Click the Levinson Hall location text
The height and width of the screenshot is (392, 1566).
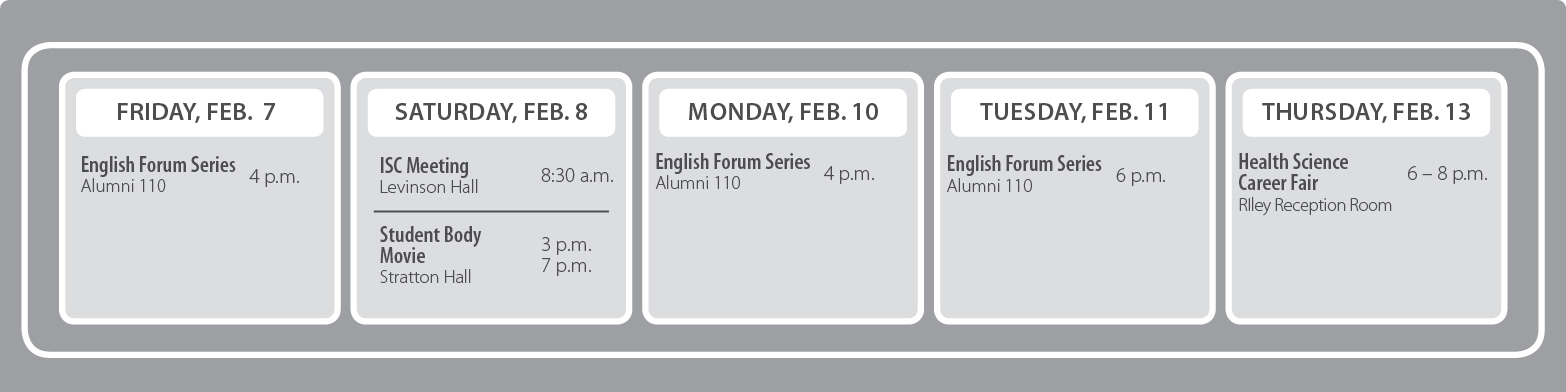pos(429,187)
